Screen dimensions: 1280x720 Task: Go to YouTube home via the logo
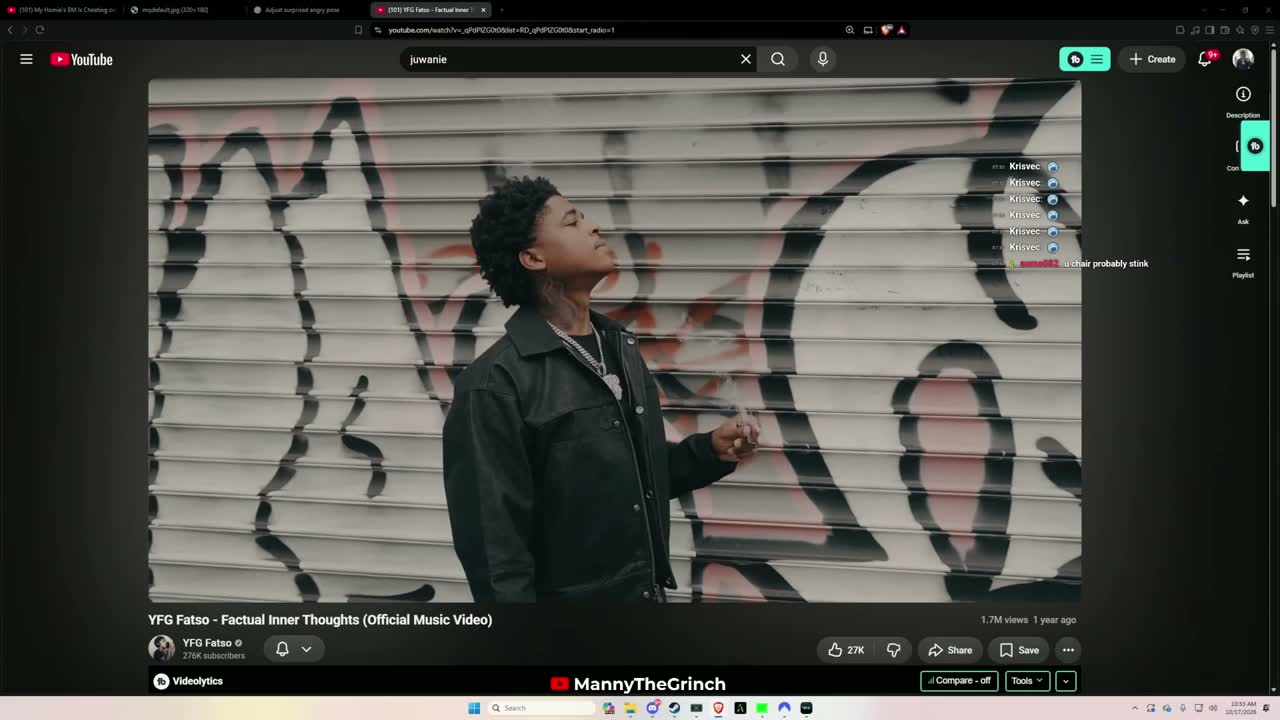pyautogui.click(x=82, y=59)
